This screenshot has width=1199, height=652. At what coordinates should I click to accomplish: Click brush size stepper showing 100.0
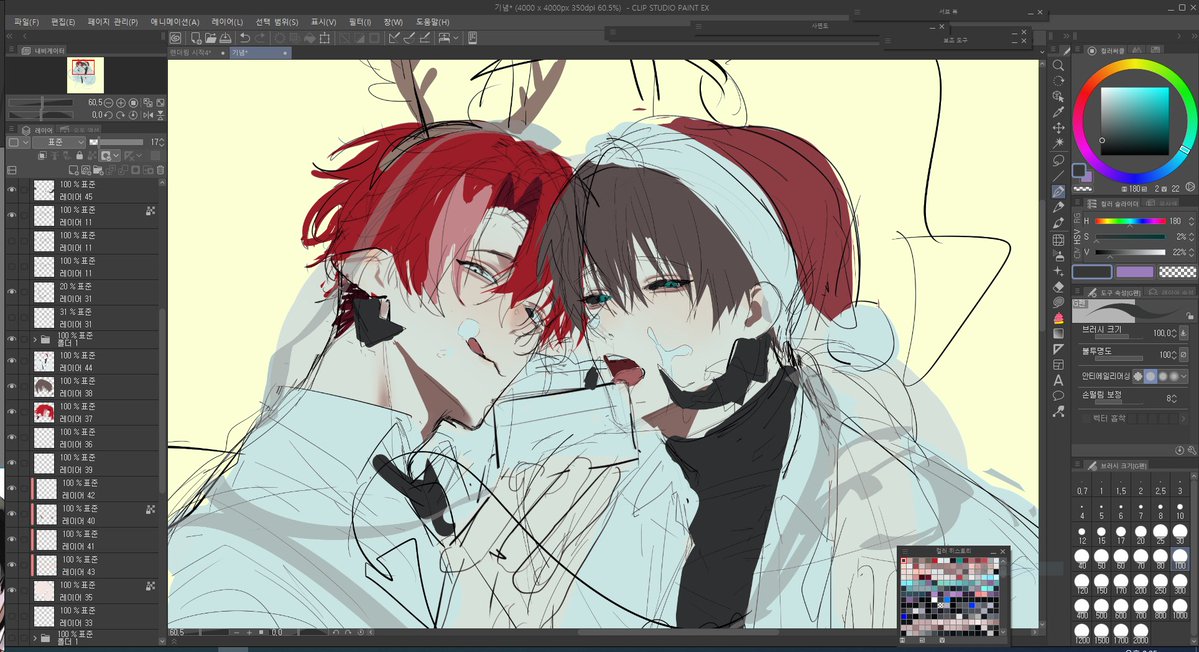click(1173, 333)
